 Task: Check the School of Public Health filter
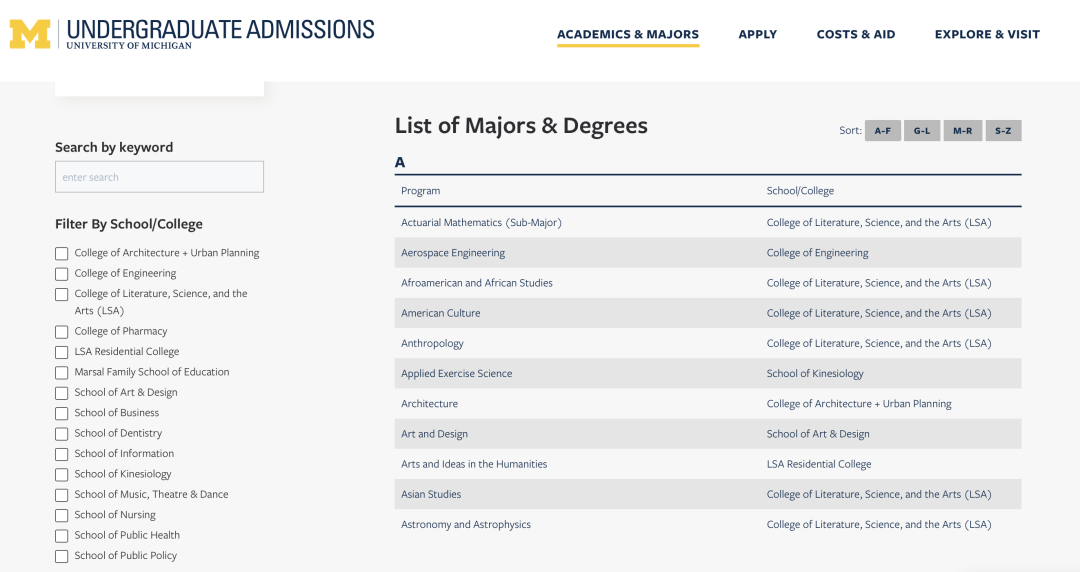click(62, 535)
